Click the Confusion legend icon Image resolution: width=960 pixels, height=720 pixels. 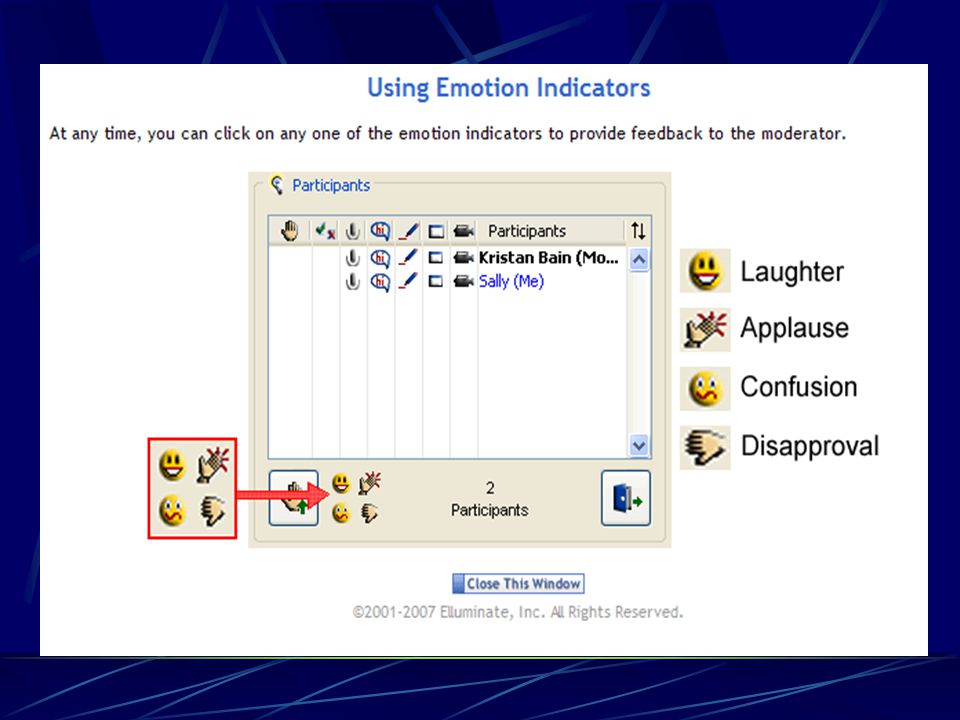point(705,388)
